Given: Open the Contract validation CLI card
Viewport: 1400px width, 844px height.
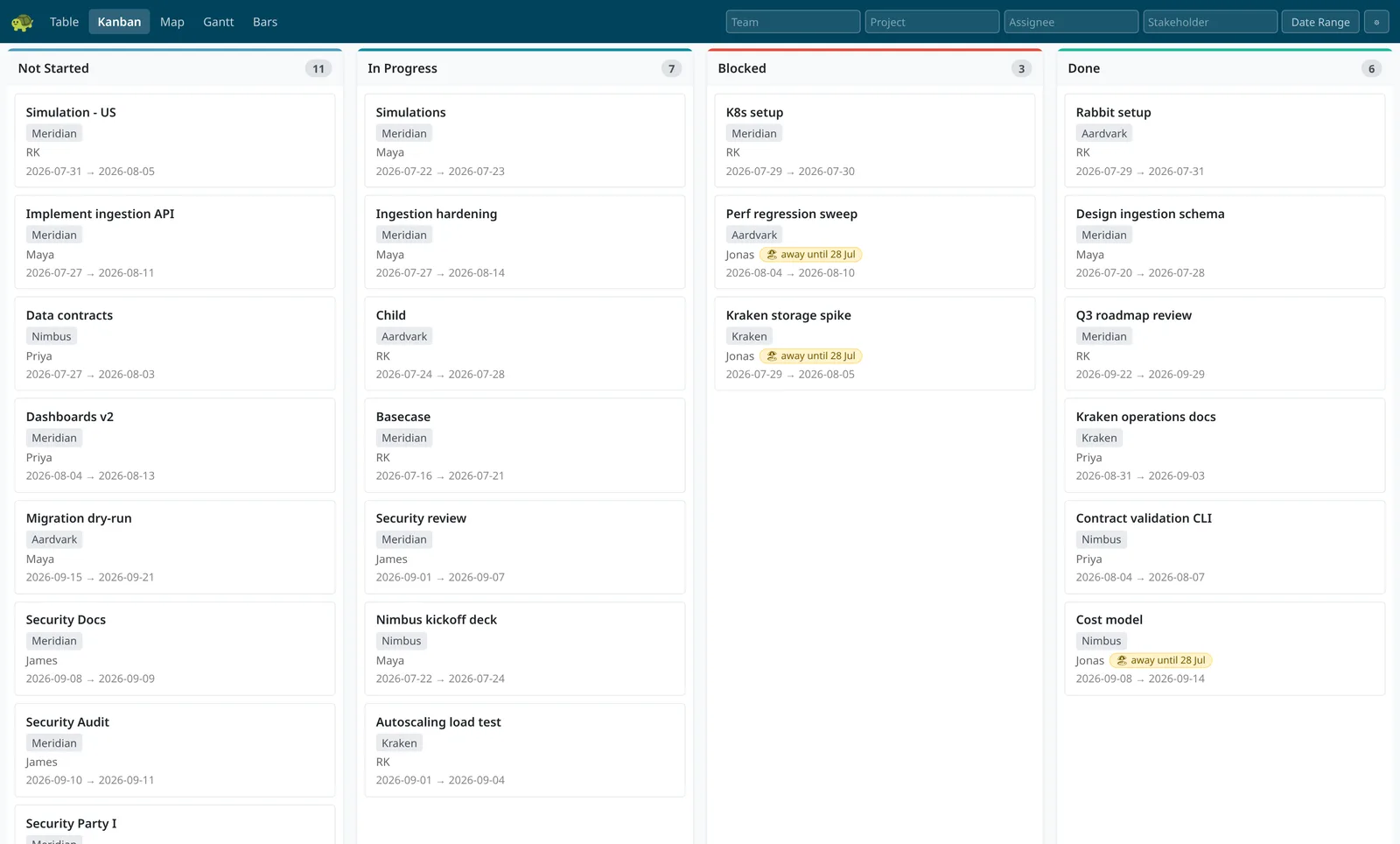Looking at the screenshot, I should 1225,547.
